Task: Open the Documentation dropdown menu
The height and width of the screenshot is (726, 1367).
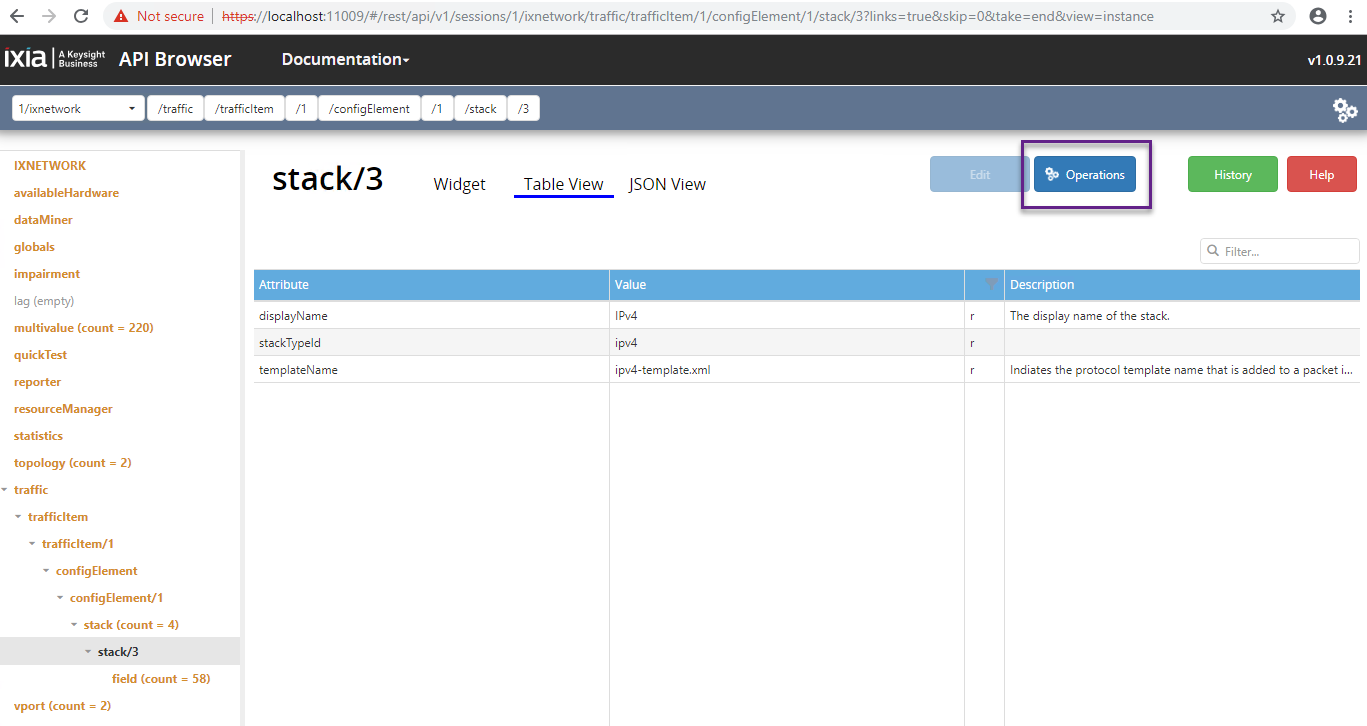Action: [x=345, y=60]
